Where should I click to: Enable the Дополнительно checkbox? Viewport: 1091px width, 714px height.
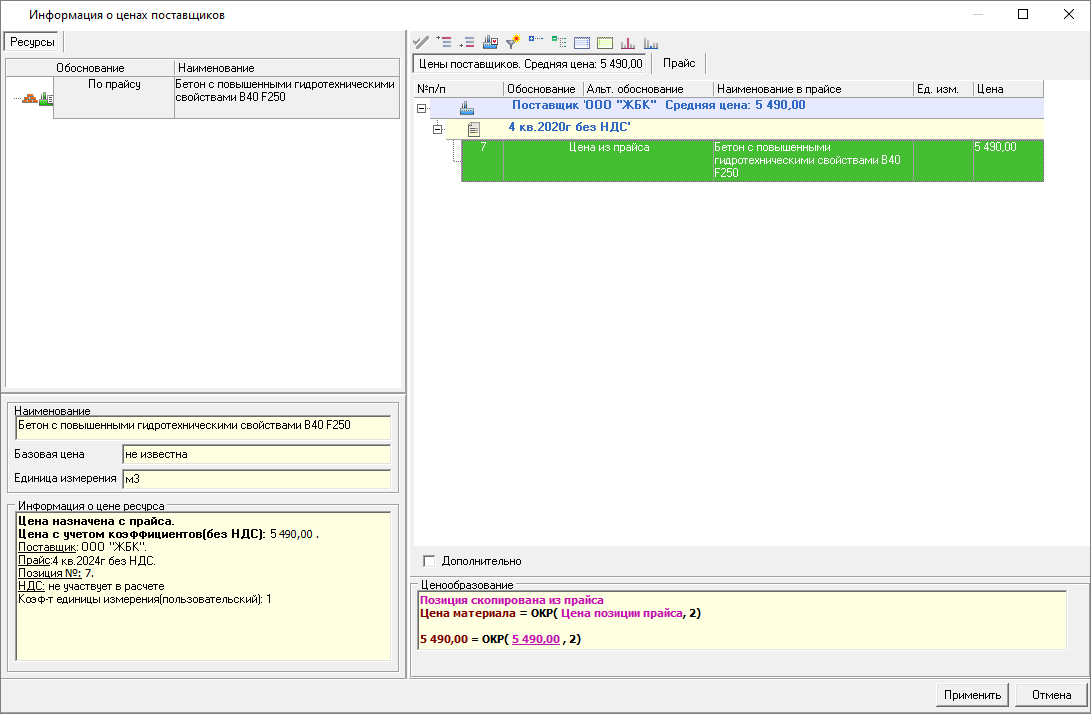click(430, 561)
